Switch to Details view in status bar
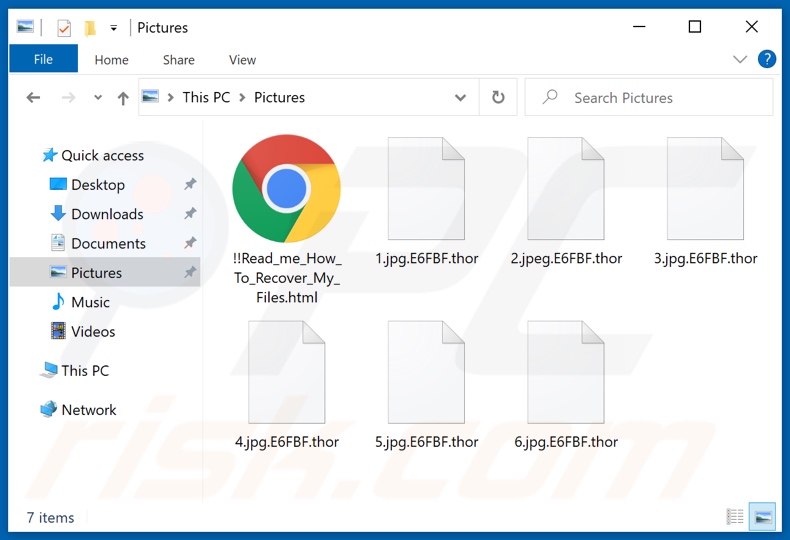790x540 pixels. 735,516
